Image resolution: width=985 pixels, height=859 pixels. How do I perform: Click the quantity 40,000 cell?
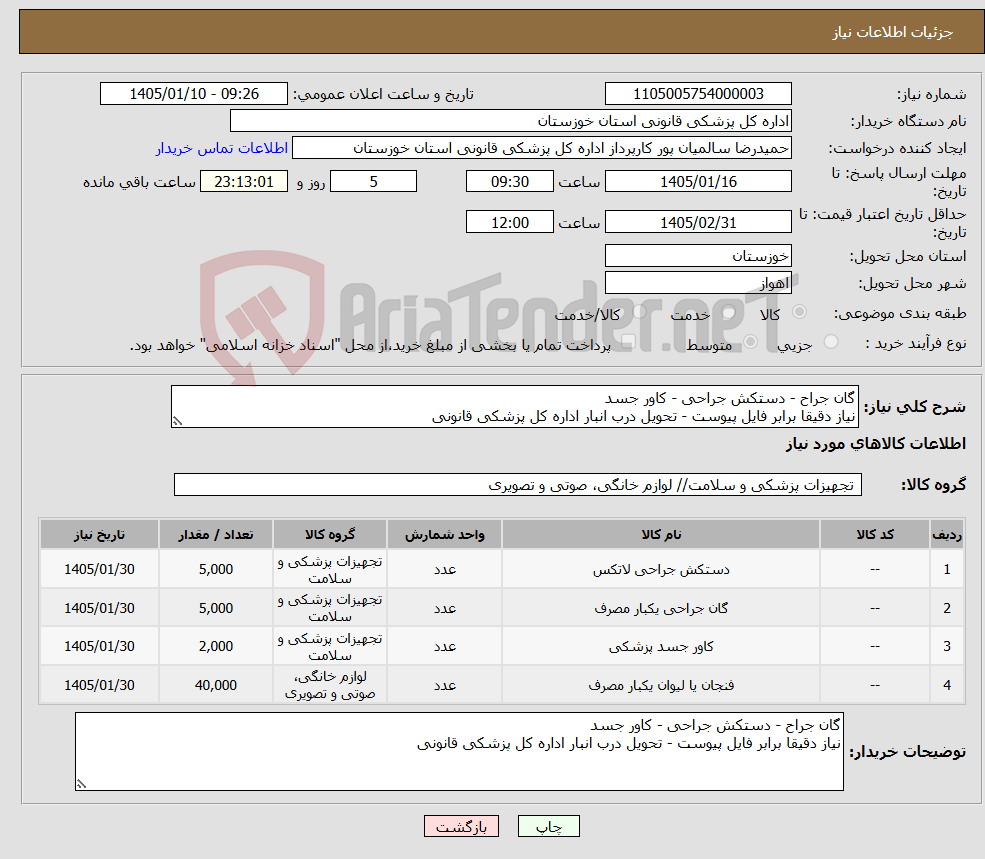click(215, 685)
